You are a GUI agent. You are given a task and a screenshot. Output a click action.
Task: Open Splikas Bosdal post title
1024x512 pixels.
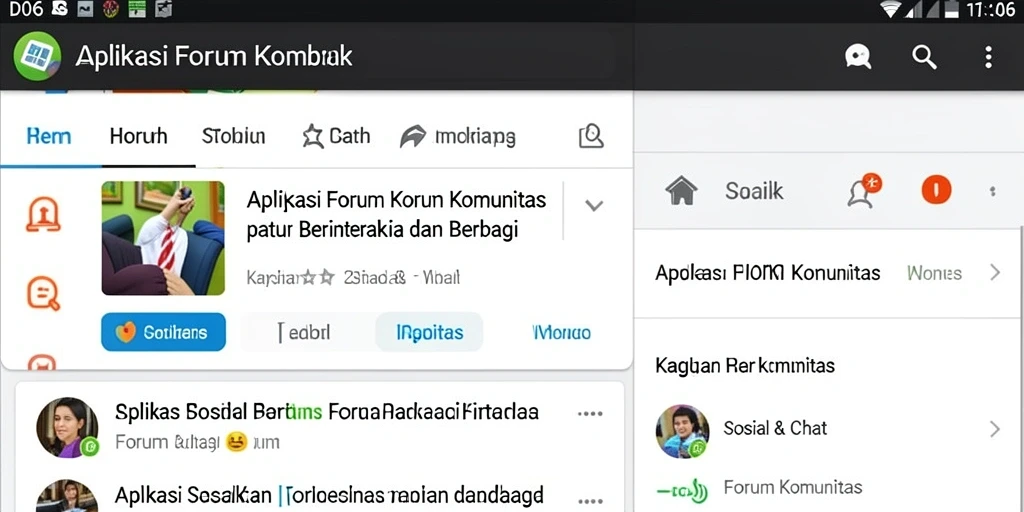click(x=327, y=411)
